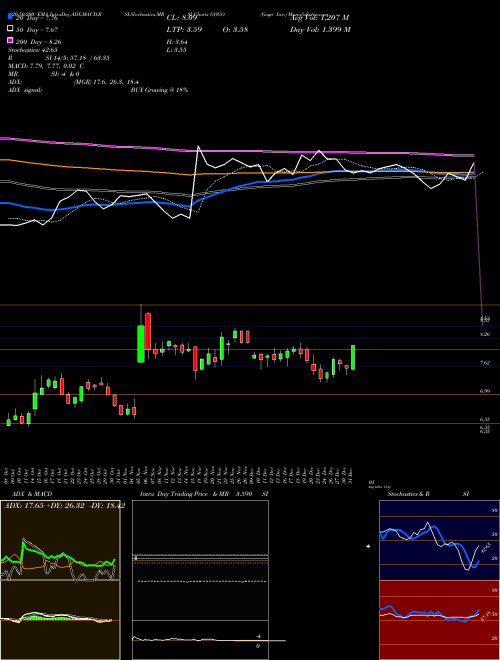Click the last green candlestick on the chart
This screenshot has width=500, height=660.
coord(353,357)
